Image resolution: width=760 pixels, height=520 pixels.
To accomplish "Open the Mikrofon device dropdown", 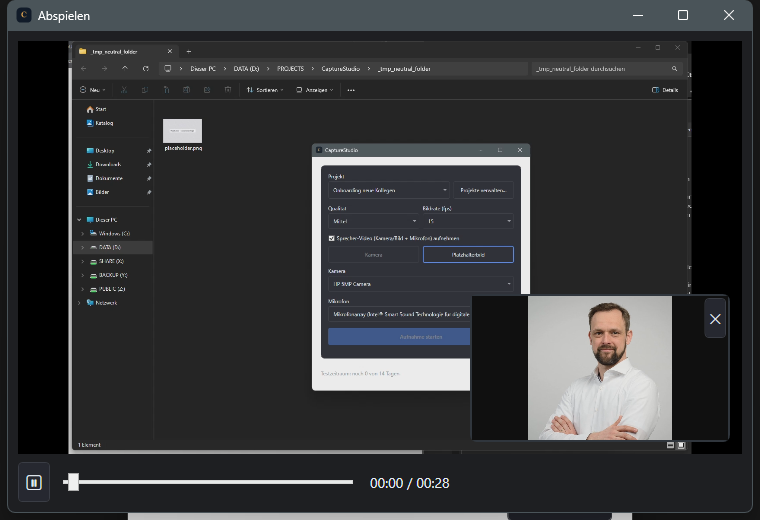I will (399, 314).
